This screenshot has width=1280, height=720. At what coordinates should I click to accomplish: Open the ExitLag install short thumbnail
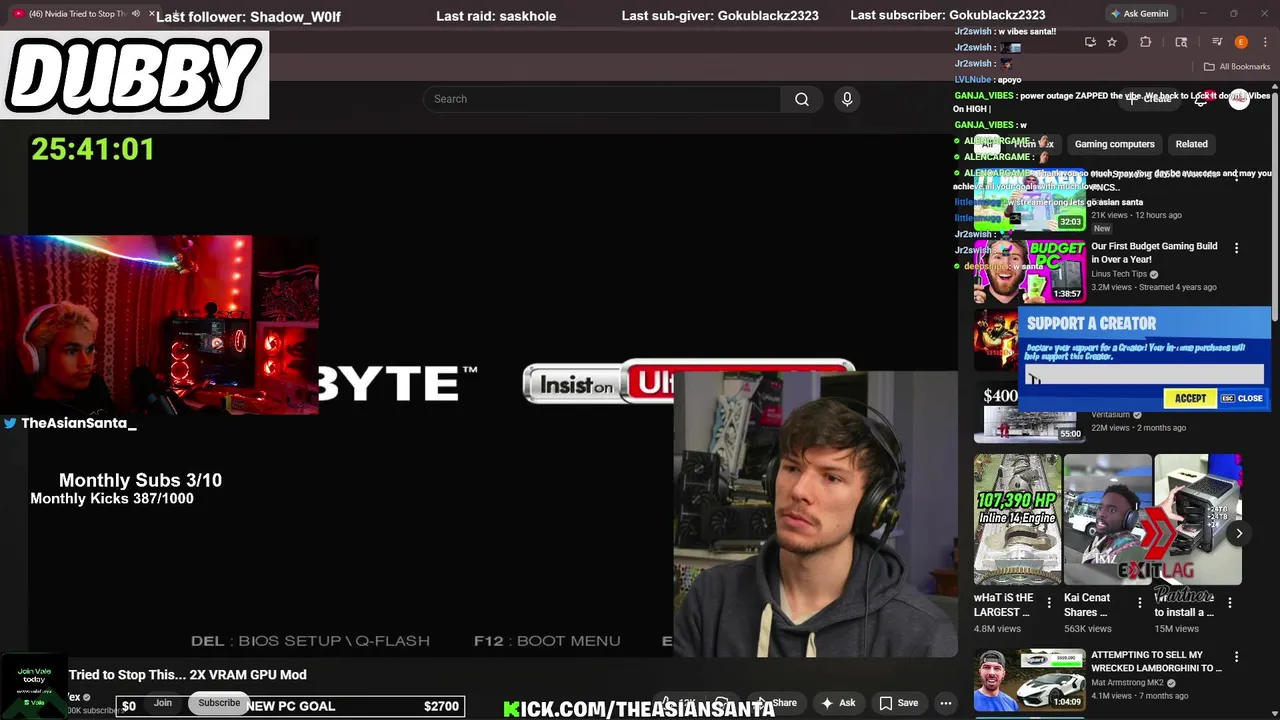click(1198, 520)
